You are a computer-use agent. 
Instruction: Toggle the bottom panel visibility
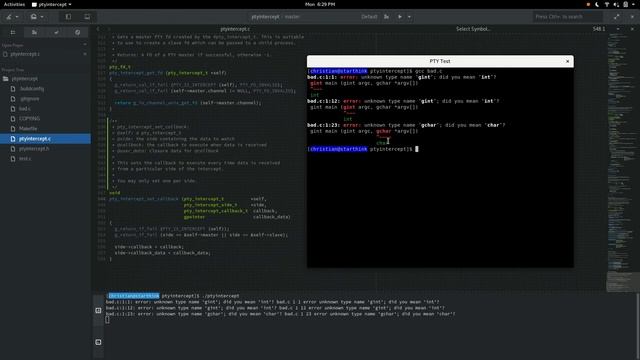tap(87, 17)
